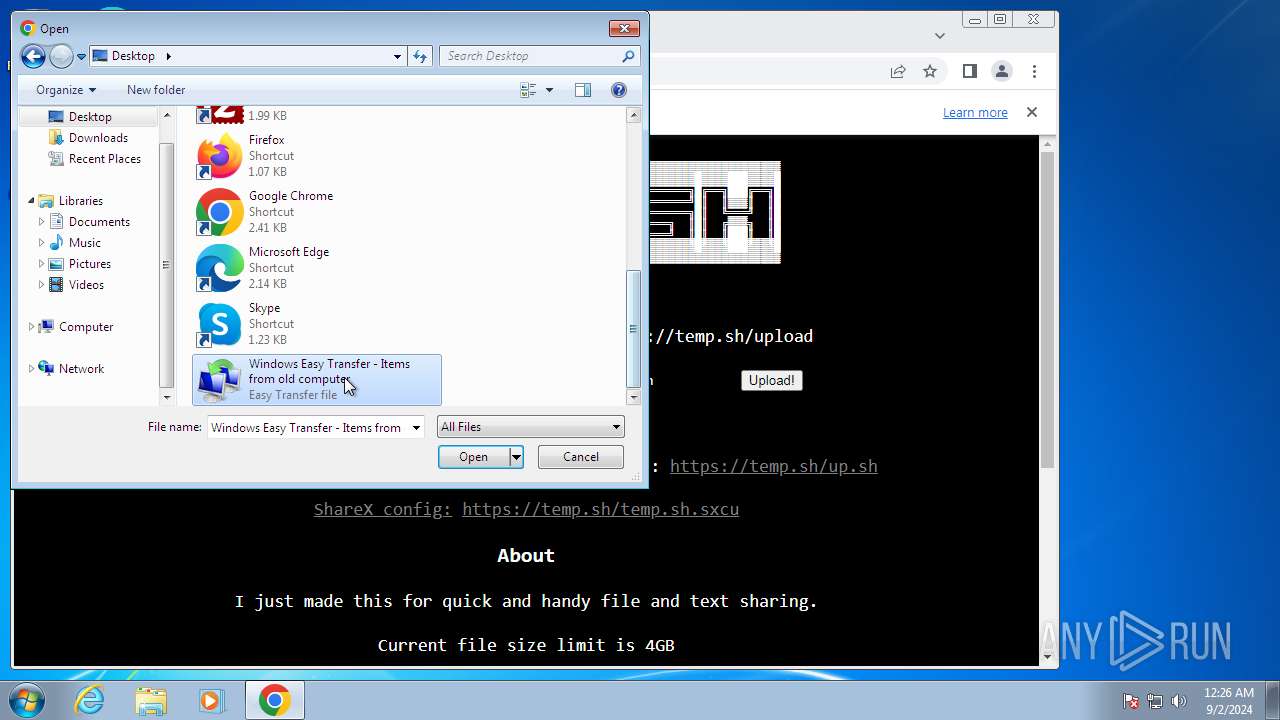Show the preview pane
This screenshot has height=720, width=1280.
coord(583,90)
